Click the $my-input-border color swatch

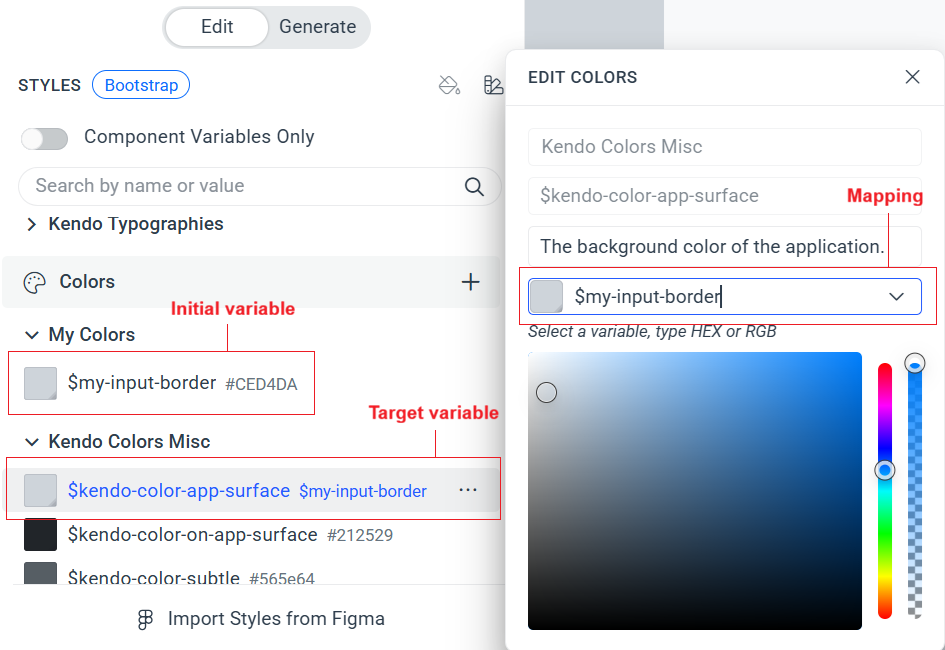pyautogui.click(x=40, y=383)
